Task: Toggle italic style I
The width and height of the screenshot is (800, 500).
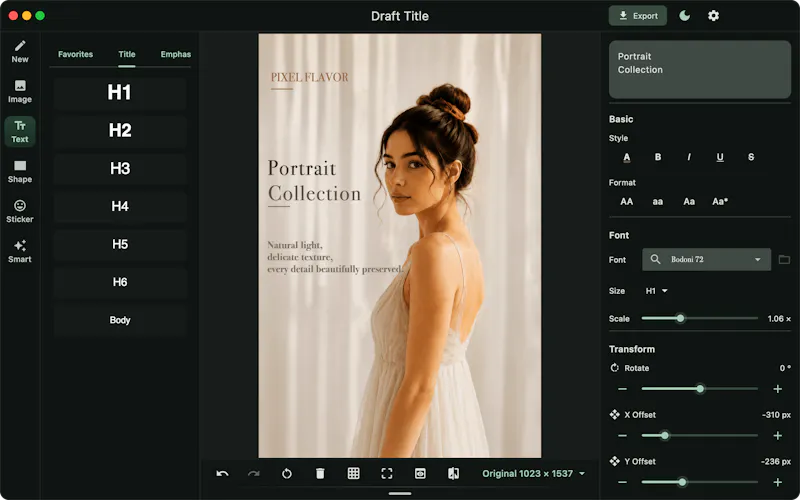Action: [689, 157]
